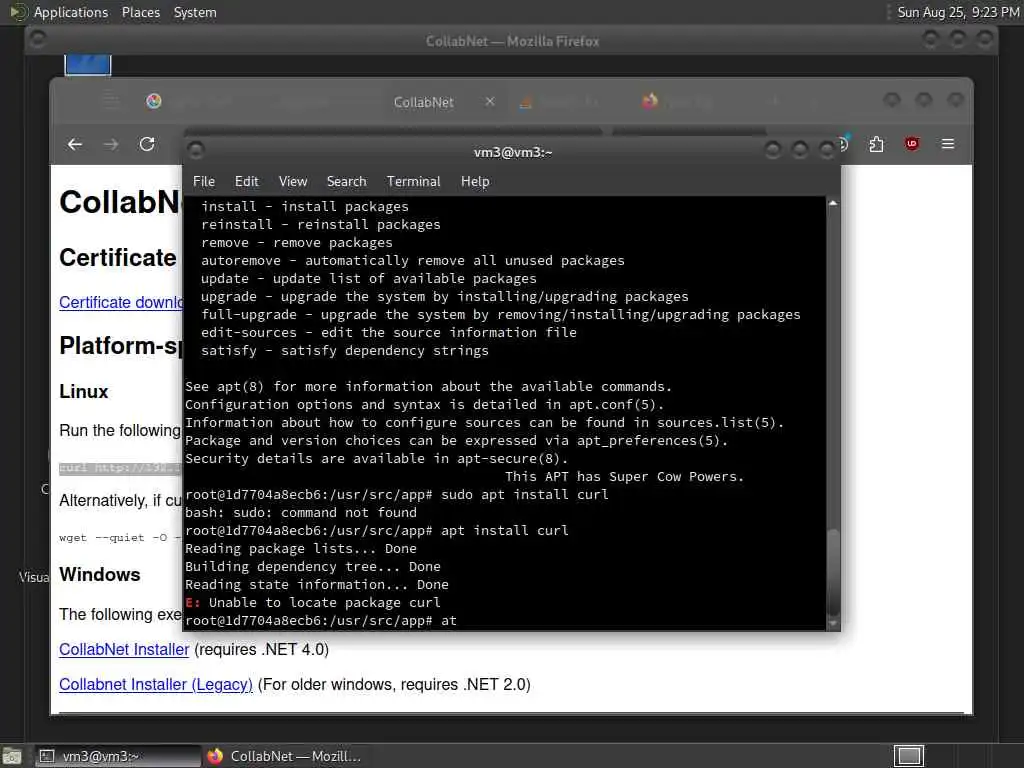Click the 'autoremove' line in terminal output
This screenshot has width=1024, height=768.
coord(413,261)
